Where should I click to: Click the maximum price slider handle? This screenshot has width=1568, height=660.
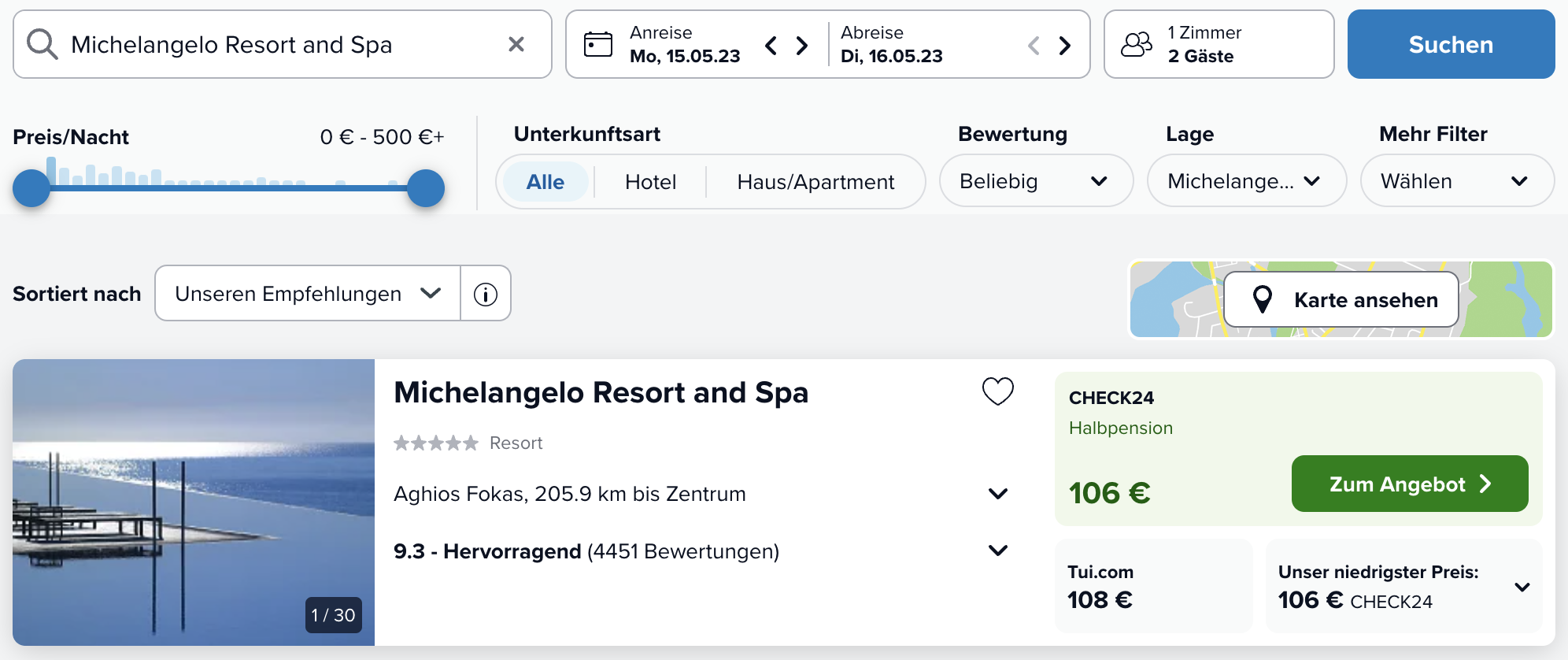(x=426, y=188)
